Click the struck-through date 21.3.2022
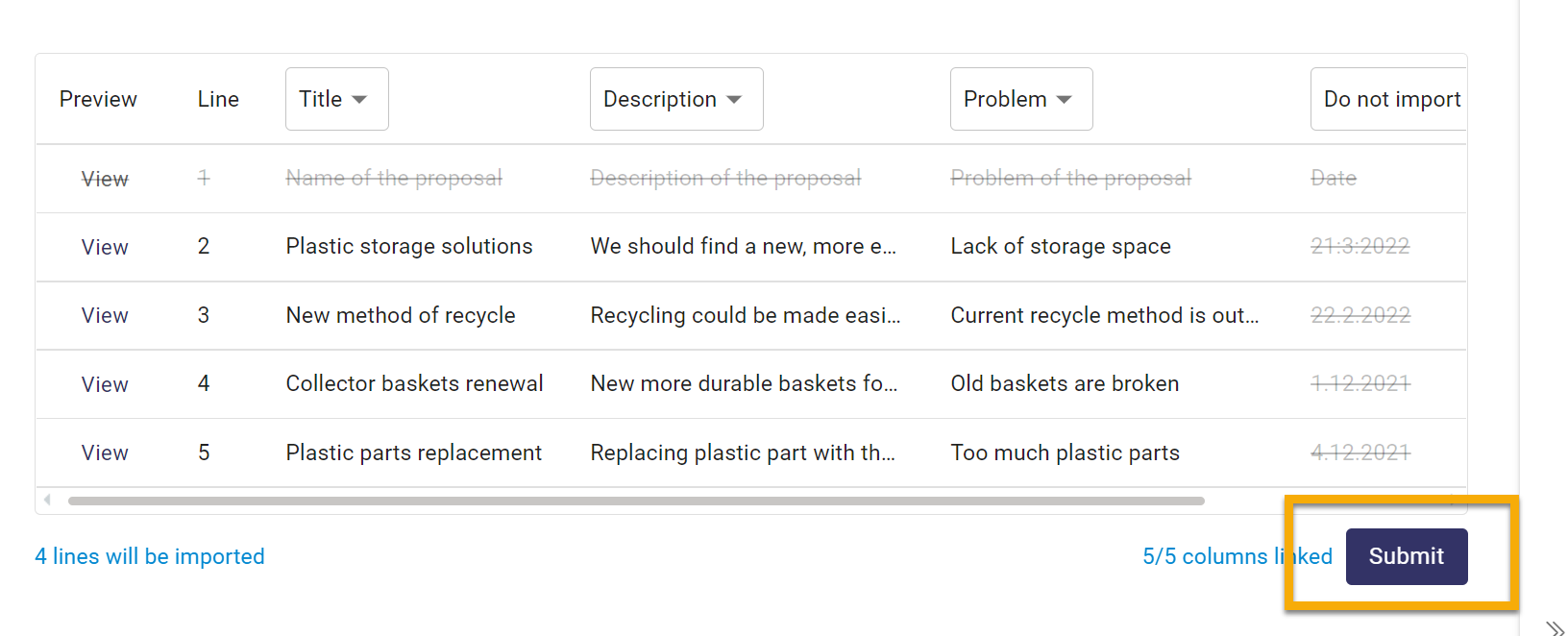The width and height of the screenshot is (1568, 636). tap(1360, 246)
